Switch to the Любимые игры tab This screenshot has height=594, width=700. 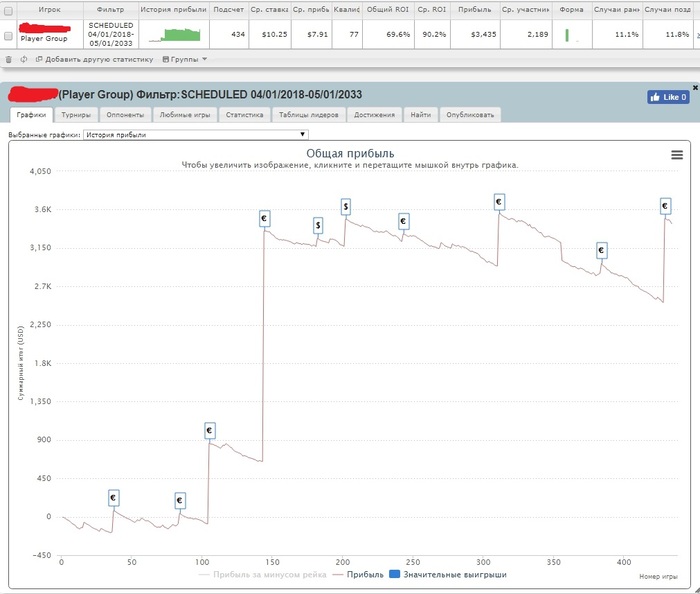pyautogui.click(x=185, y=115)
